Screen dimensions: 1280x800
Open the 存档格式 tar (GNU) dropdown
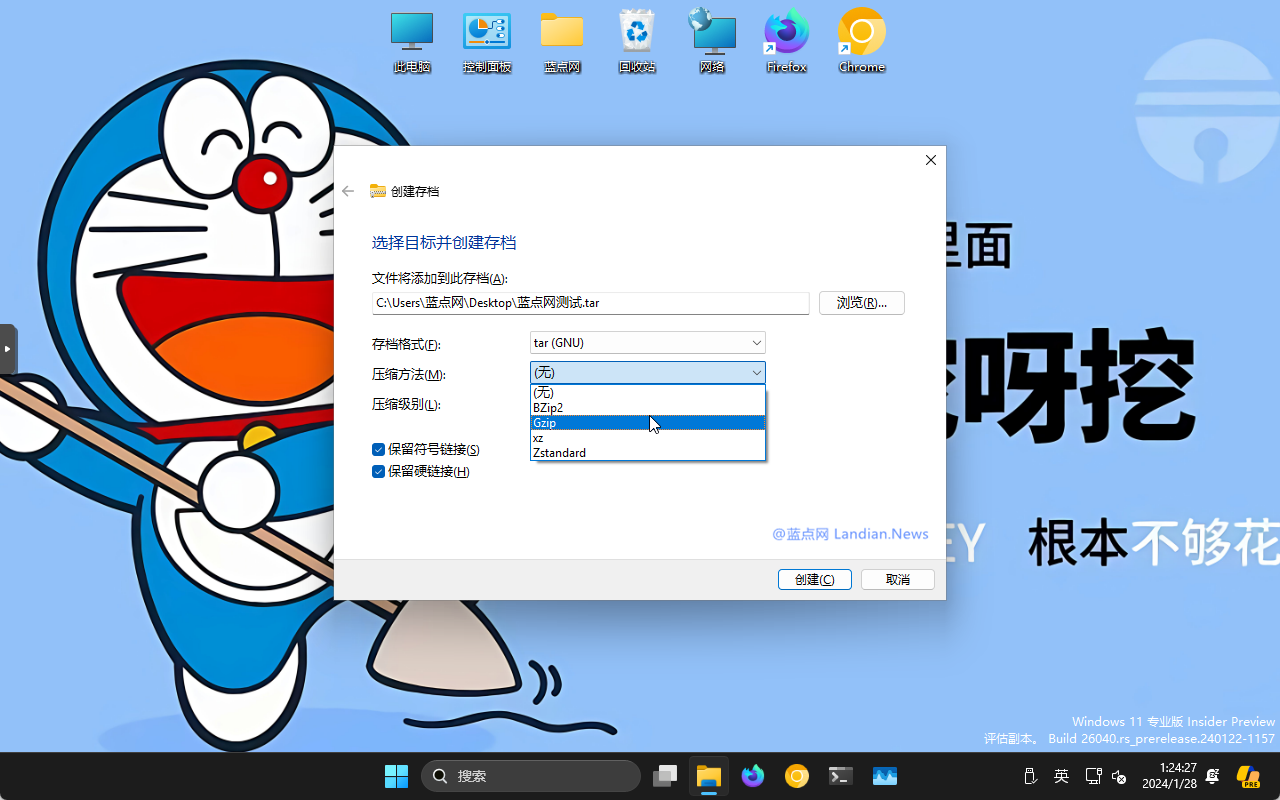click(x=648, y=343)
